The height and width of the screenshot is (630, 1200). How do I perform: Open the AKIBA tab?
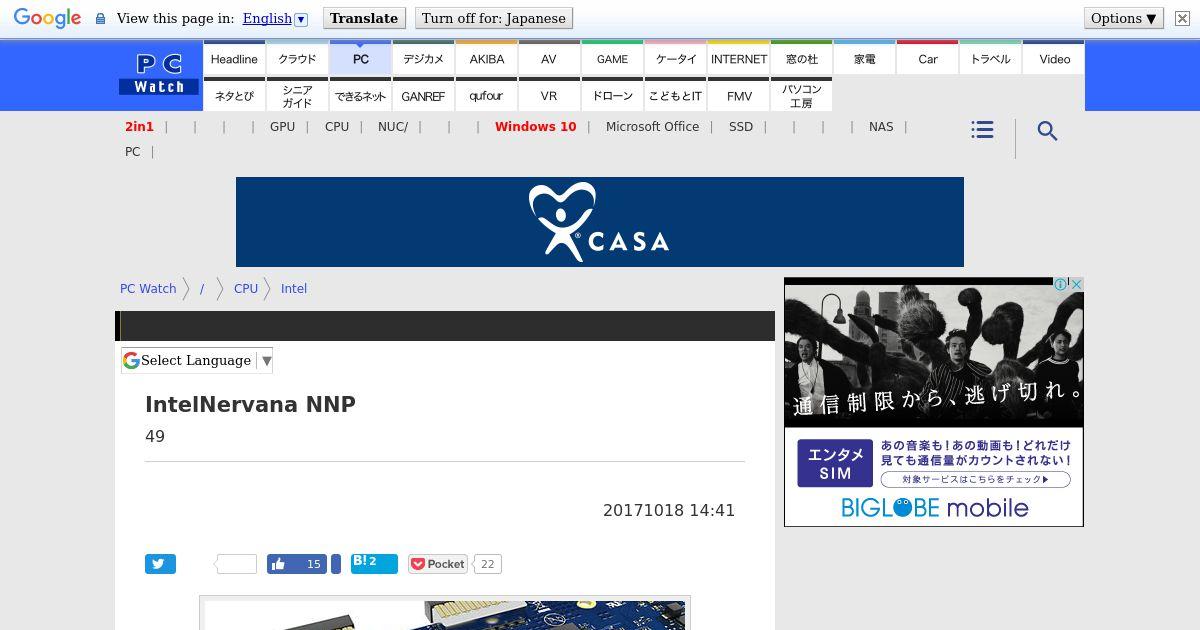486,59
